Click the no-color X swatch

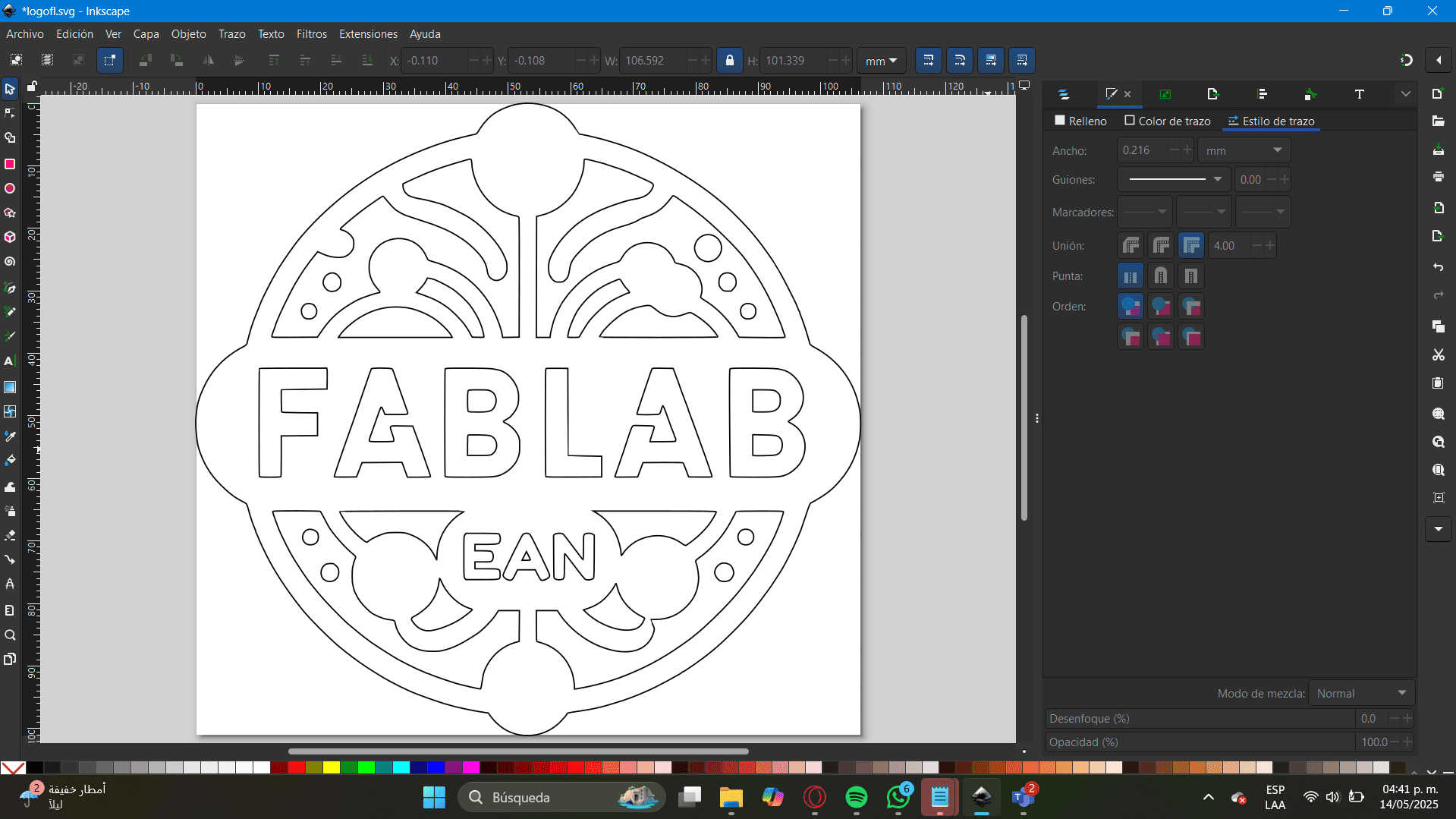[x=13, y=767]
